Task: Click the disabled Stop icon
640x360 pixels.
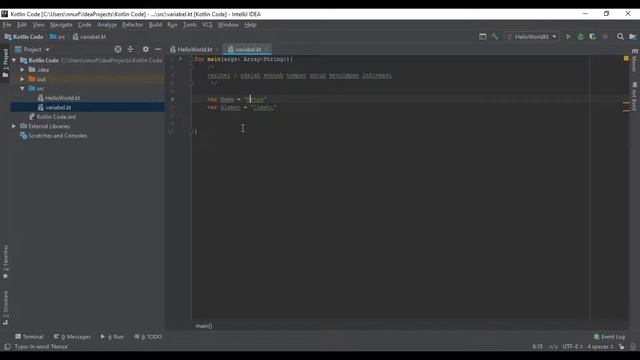Action: 605,37
